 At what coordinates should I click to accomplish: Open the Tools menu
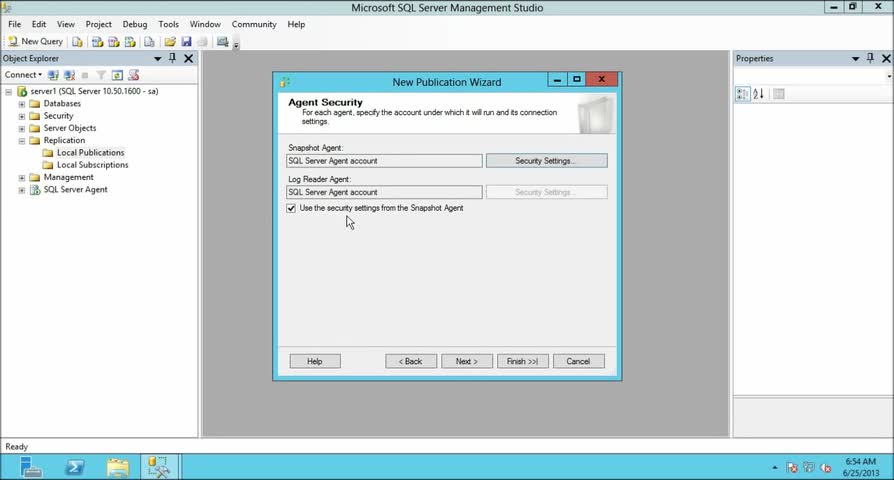click(168, 25)
